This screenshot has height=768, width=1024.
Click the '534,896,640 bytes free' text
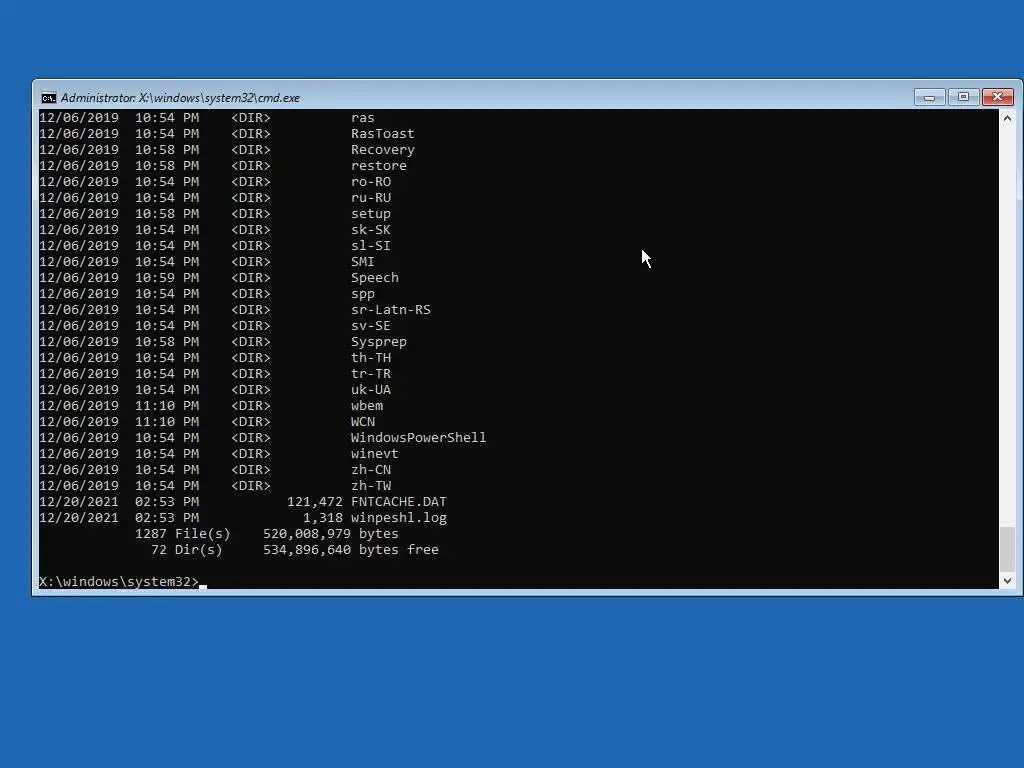coord(351,549)
